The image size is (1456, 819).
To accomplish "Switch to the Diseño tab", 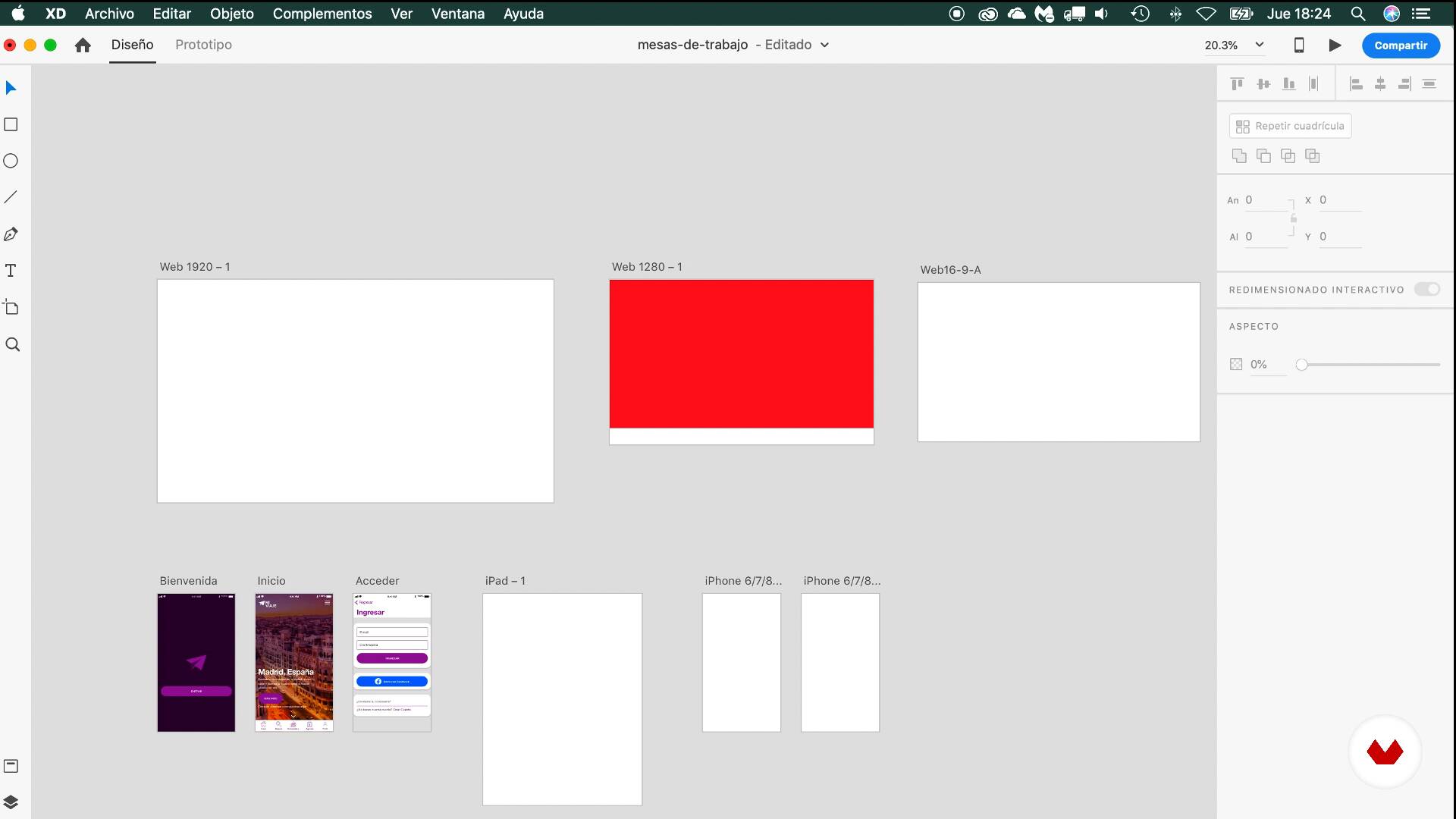I will 133,45.
